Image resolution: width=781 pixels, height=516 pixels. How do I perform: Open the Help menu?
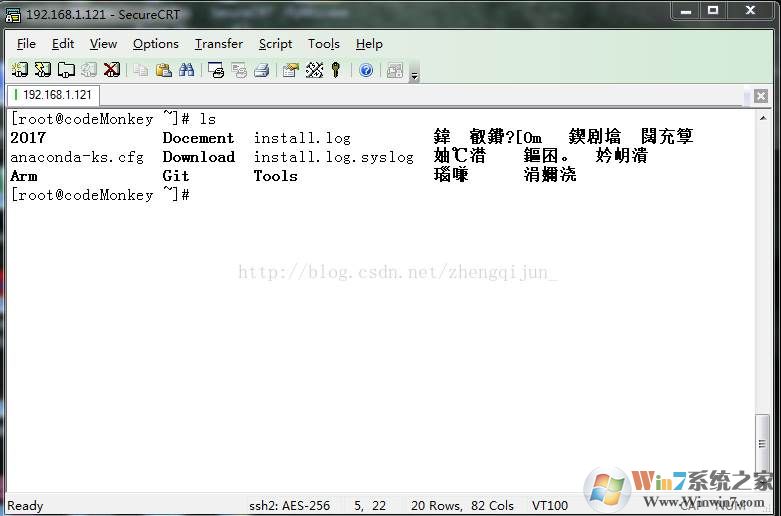pyautogui.click(x=369, y=44)
